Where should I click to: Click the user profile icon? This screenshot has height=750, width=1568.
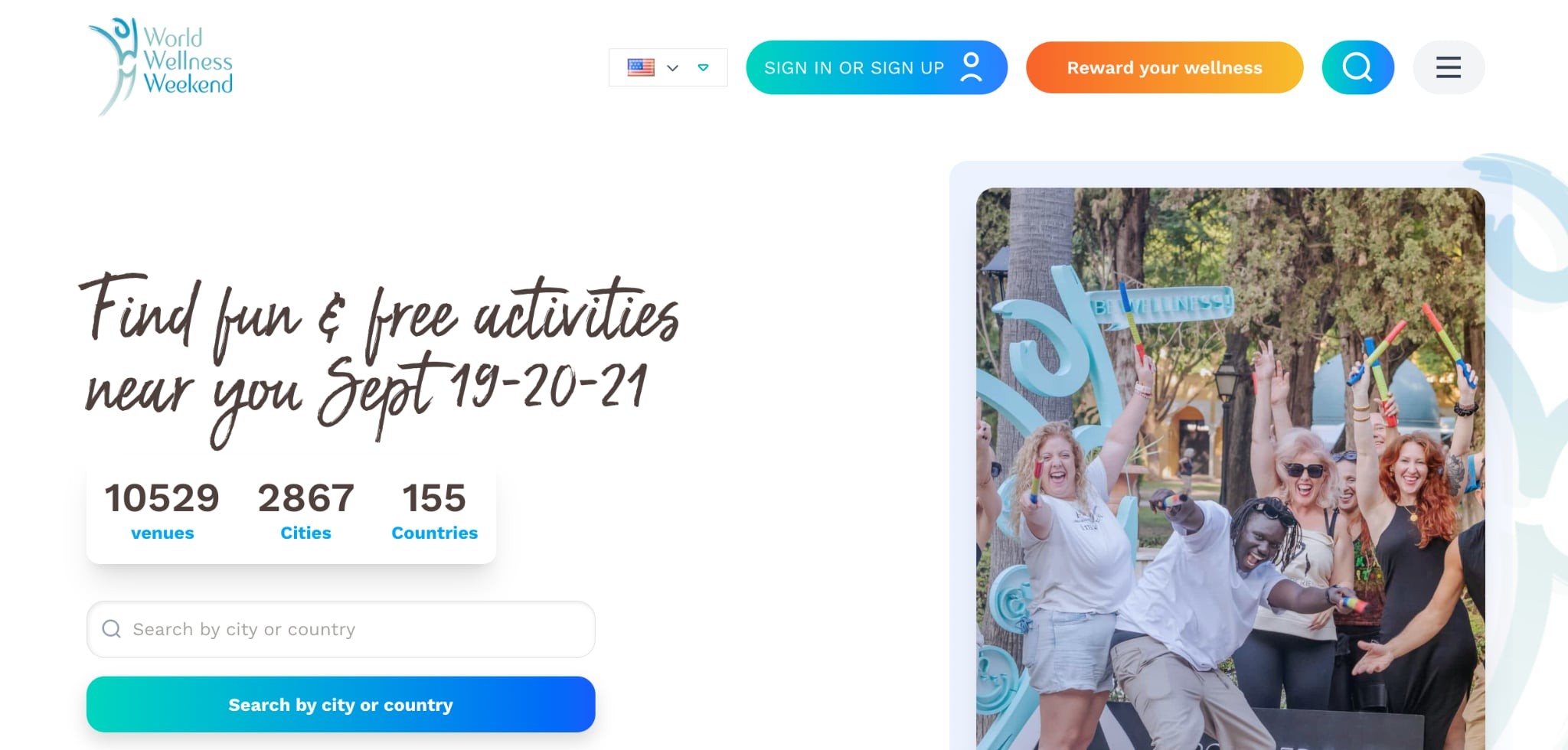click(971, 67)
